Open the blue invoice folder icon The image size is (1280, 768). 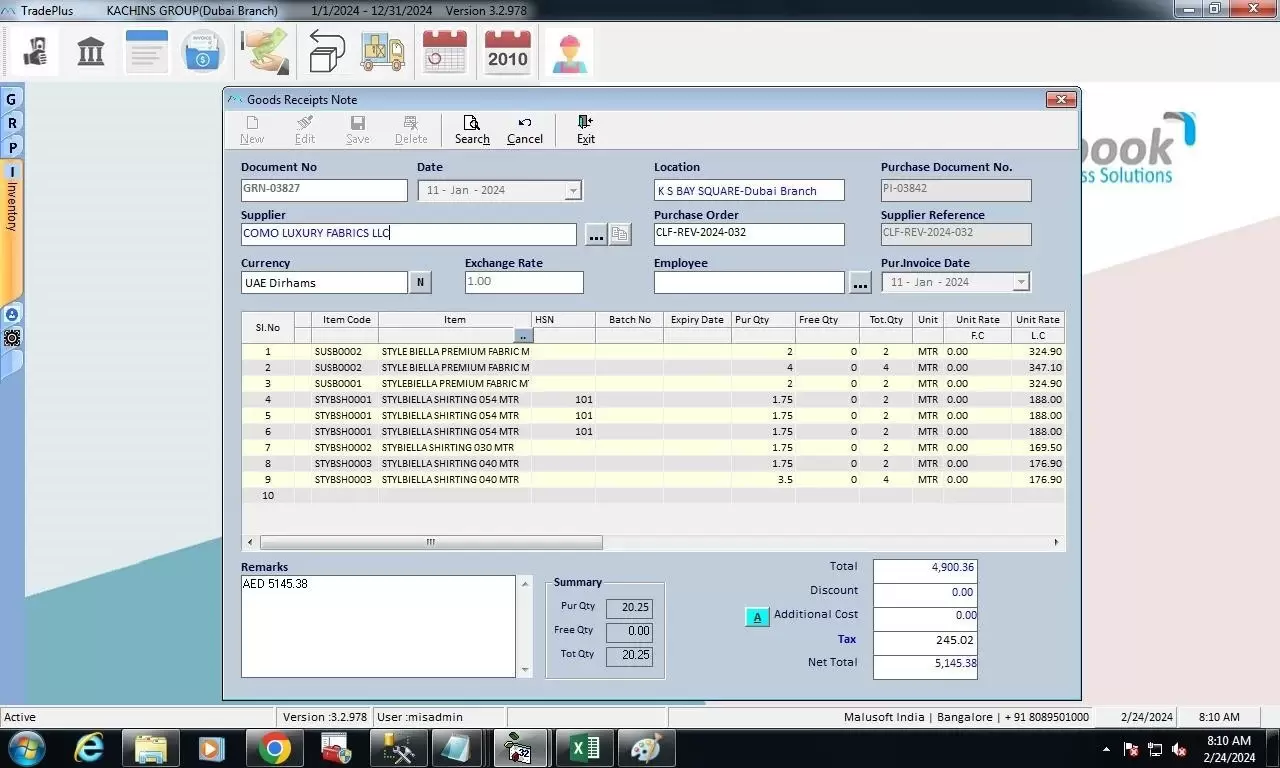click(203, 51)
